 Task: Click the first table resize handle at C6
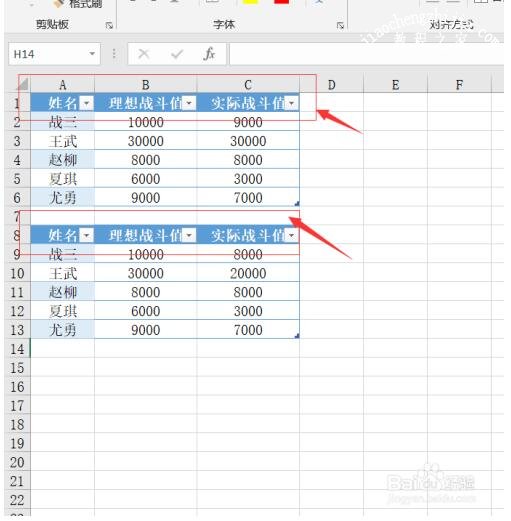pos(297,203)
